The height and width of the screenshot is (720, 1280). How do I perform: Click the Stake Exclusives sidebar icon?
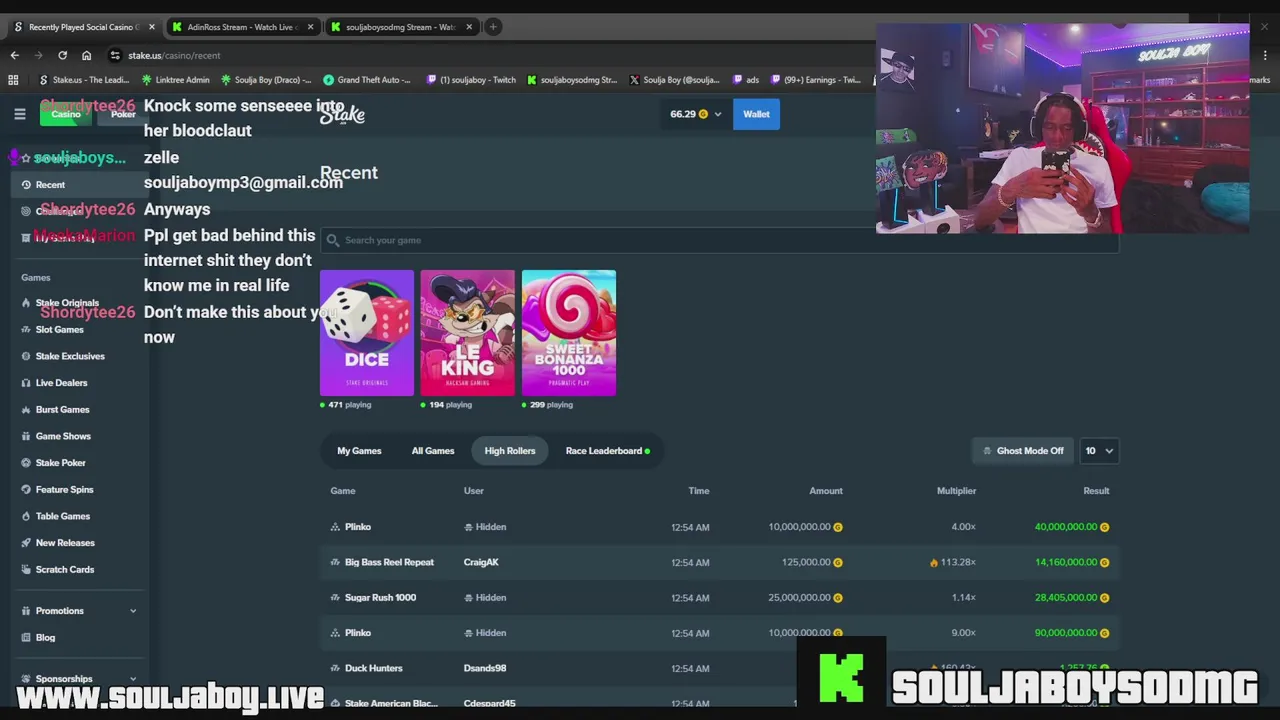pyautogui.click(x=26, y=356)
